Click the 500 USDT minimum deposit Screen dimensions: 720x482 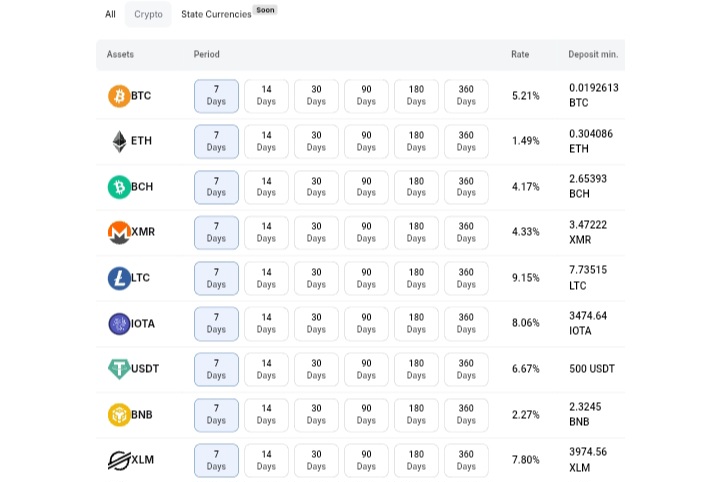592,369
